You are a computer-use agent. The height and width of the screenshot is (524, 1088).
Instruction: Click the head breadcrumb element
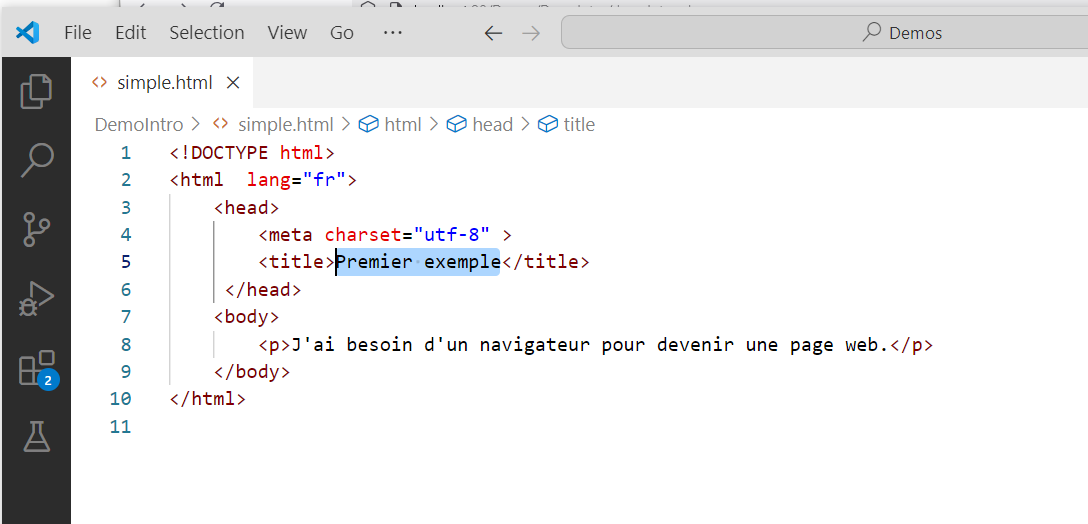492,125
